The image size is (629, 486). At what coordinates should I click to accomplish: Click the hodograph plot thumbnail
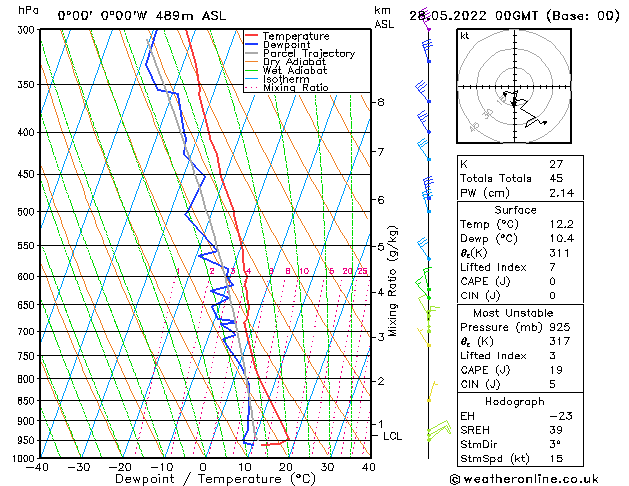pos(514,86)
